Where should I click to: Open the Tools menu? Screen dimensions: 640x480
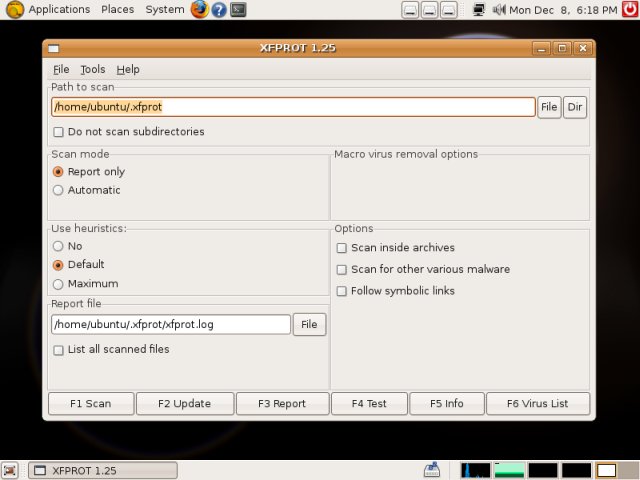click(x=93, y=69)
